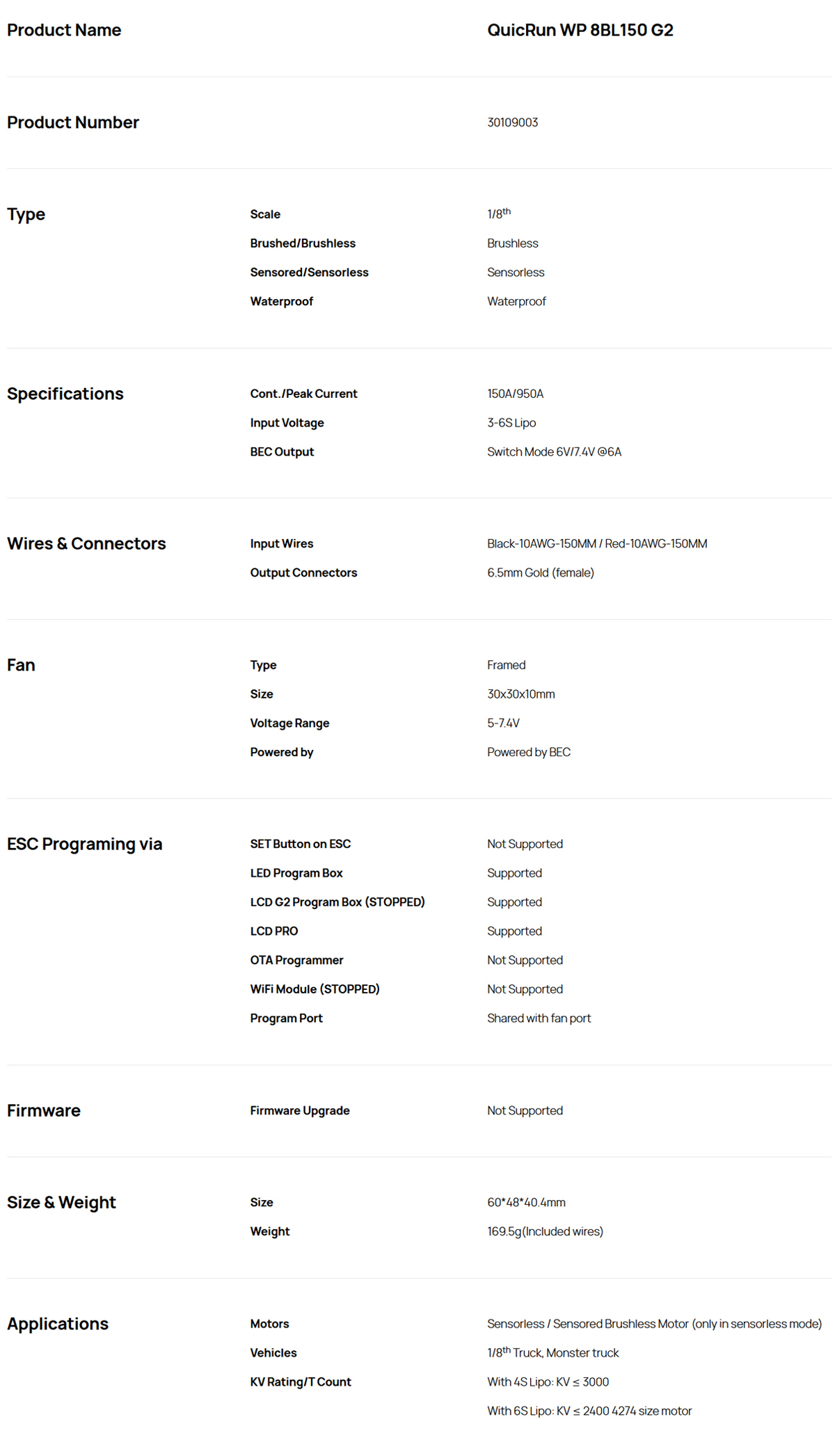Click the product number 30109003

(512, 122)
